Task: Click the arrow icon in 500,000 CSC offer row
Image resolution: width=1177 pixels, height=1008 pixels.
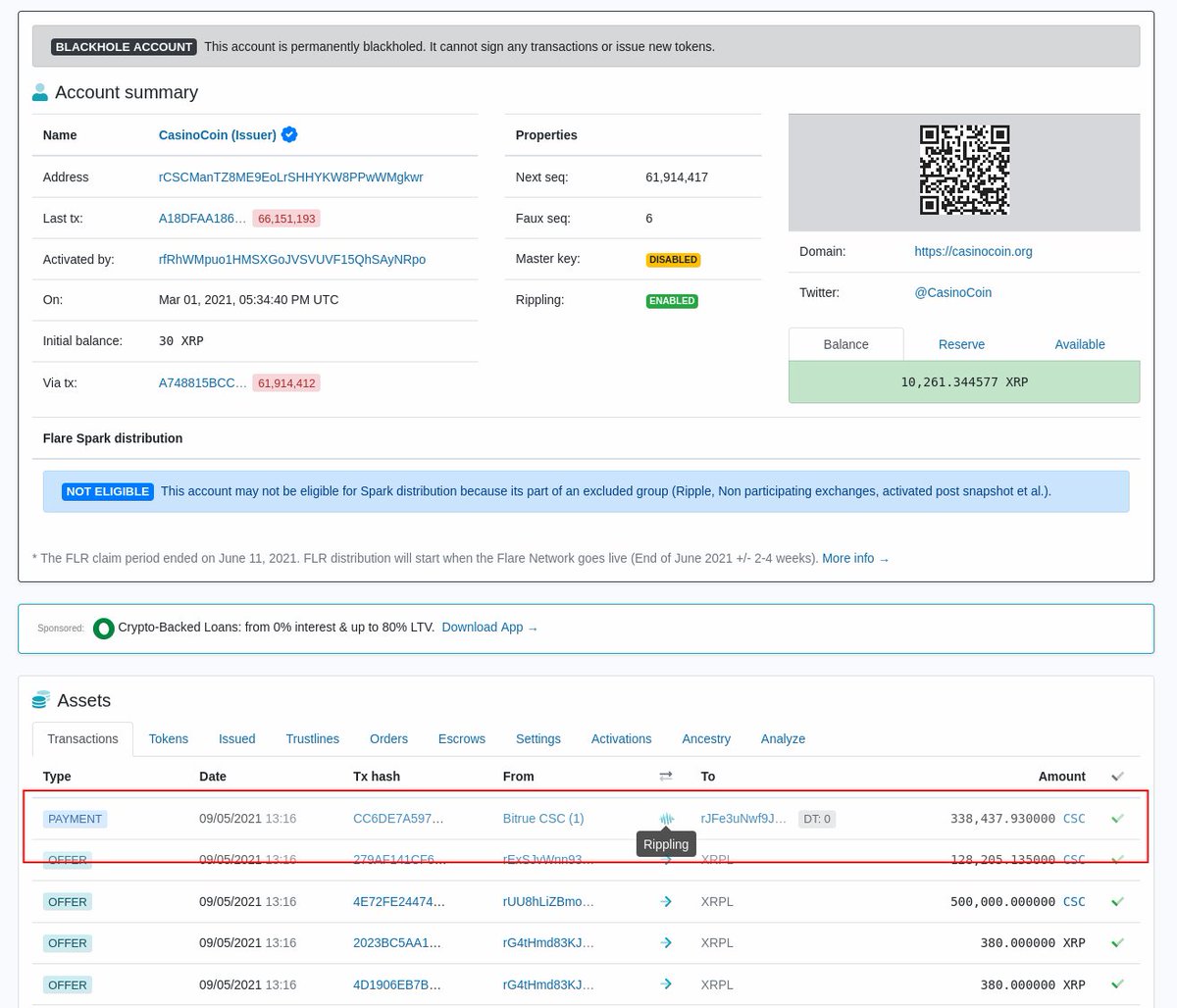Action: (666, 901)
